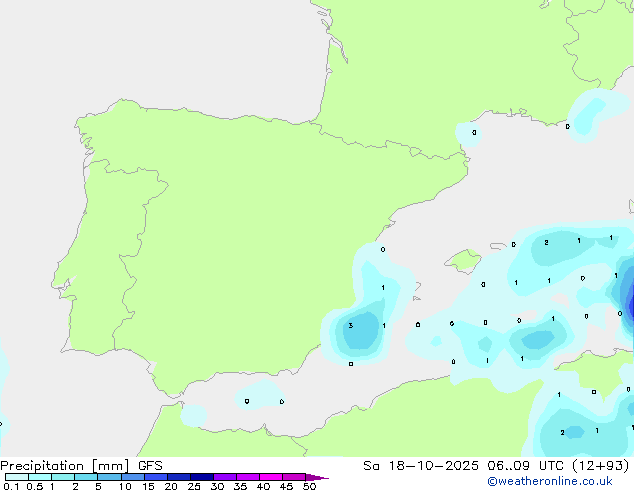The height and width of the screenshot is (490, 634).
Task: Pick the 2–5 mm legend color swatch
Action: (x=86, y=477)
